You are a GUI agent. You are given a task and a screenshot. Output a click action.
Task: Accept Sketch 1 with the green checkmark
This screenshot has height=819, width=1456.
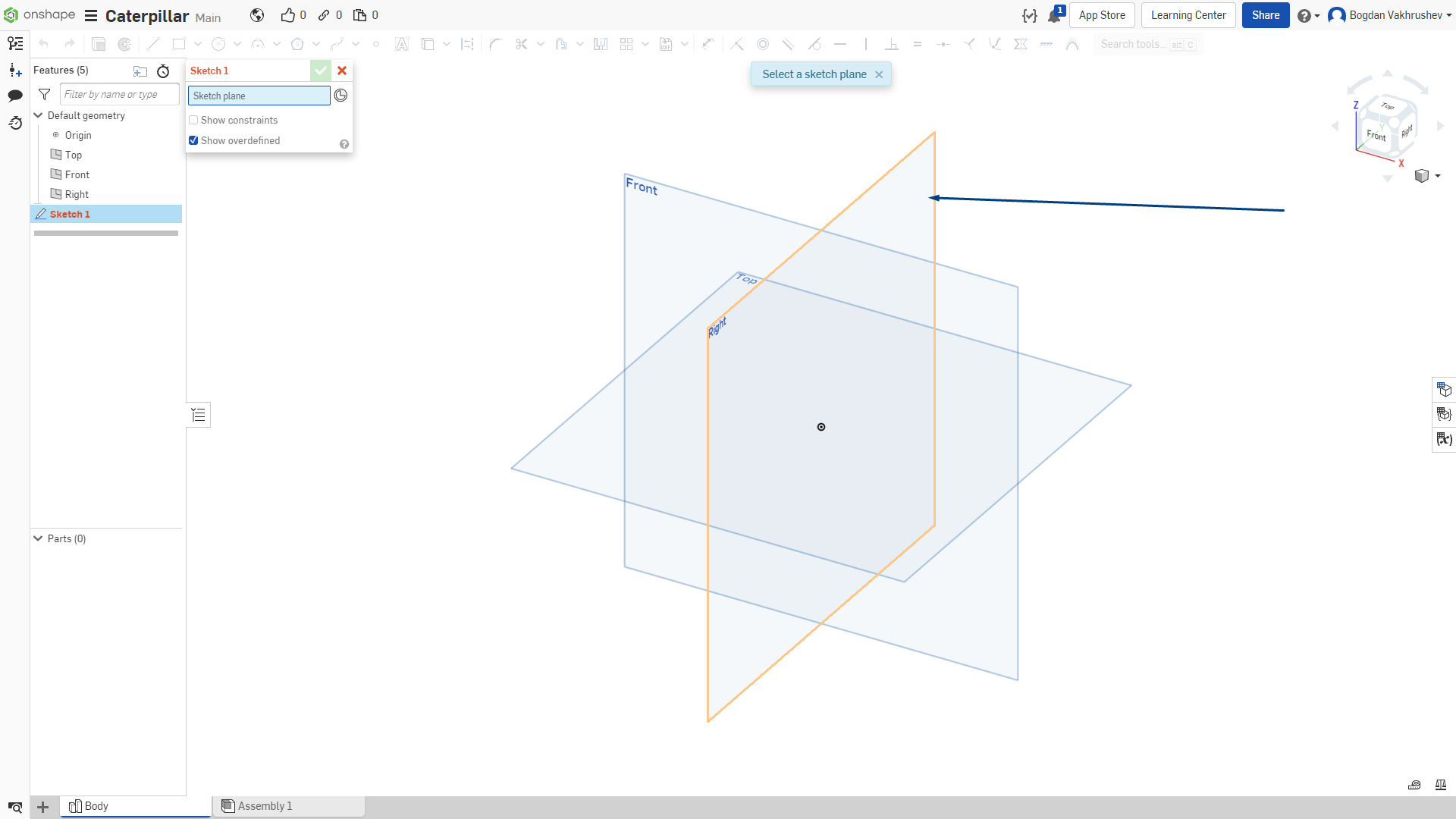pyautogui.click(x=321, y=71)
